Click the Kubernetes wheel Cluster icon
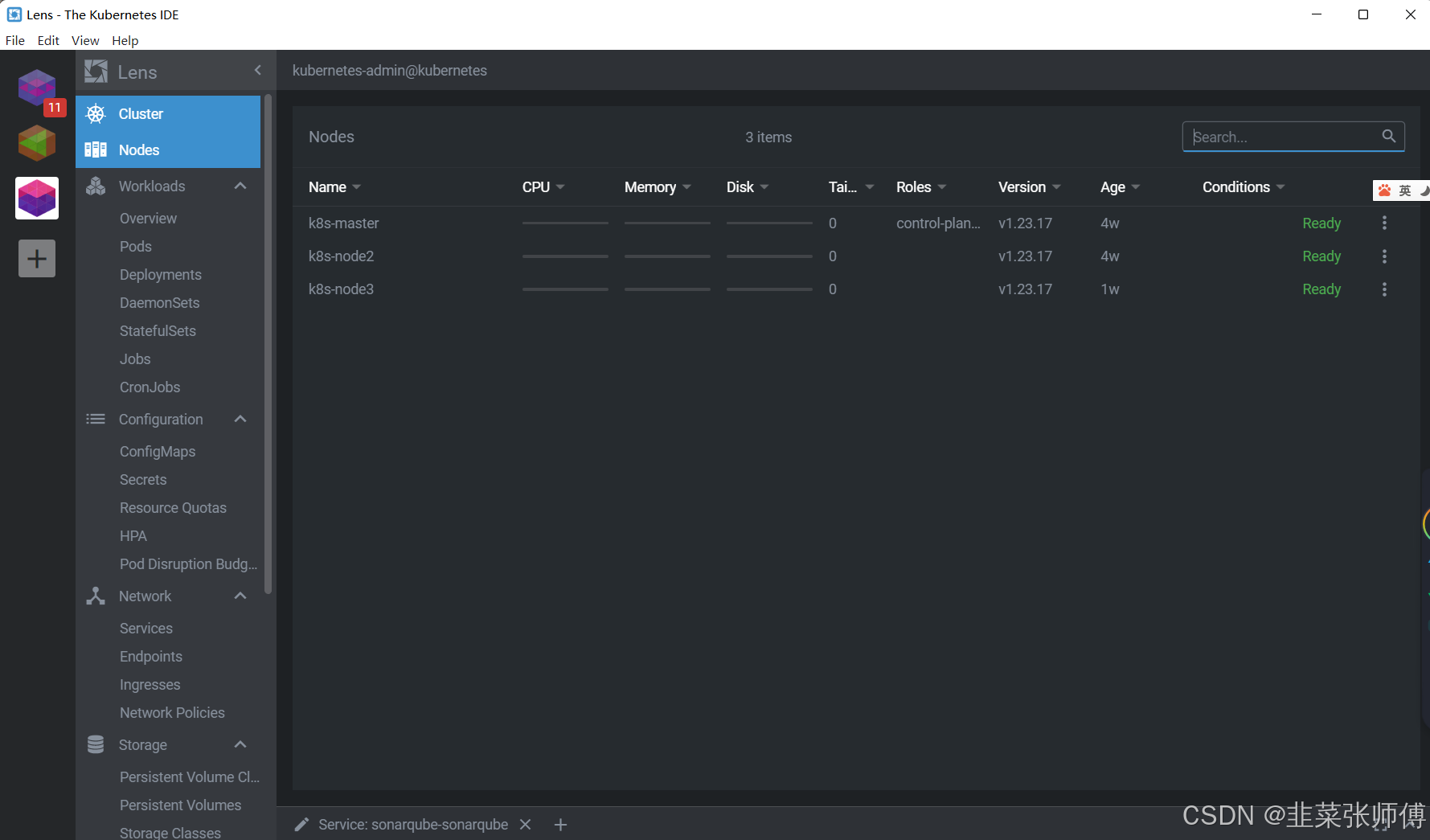The height and width of the screenshot is (840, 1430). tap(96, 114)
